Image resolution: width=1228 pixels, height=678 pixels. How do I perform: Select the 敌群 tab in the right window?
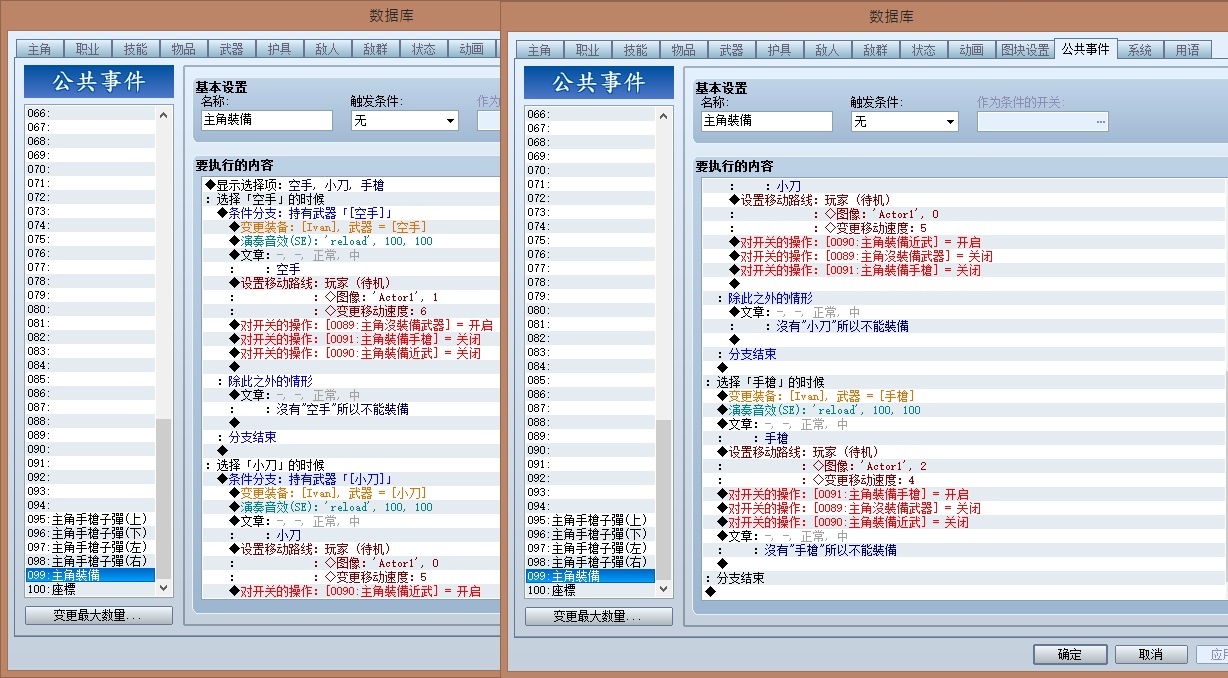click(x=875, y=50)
